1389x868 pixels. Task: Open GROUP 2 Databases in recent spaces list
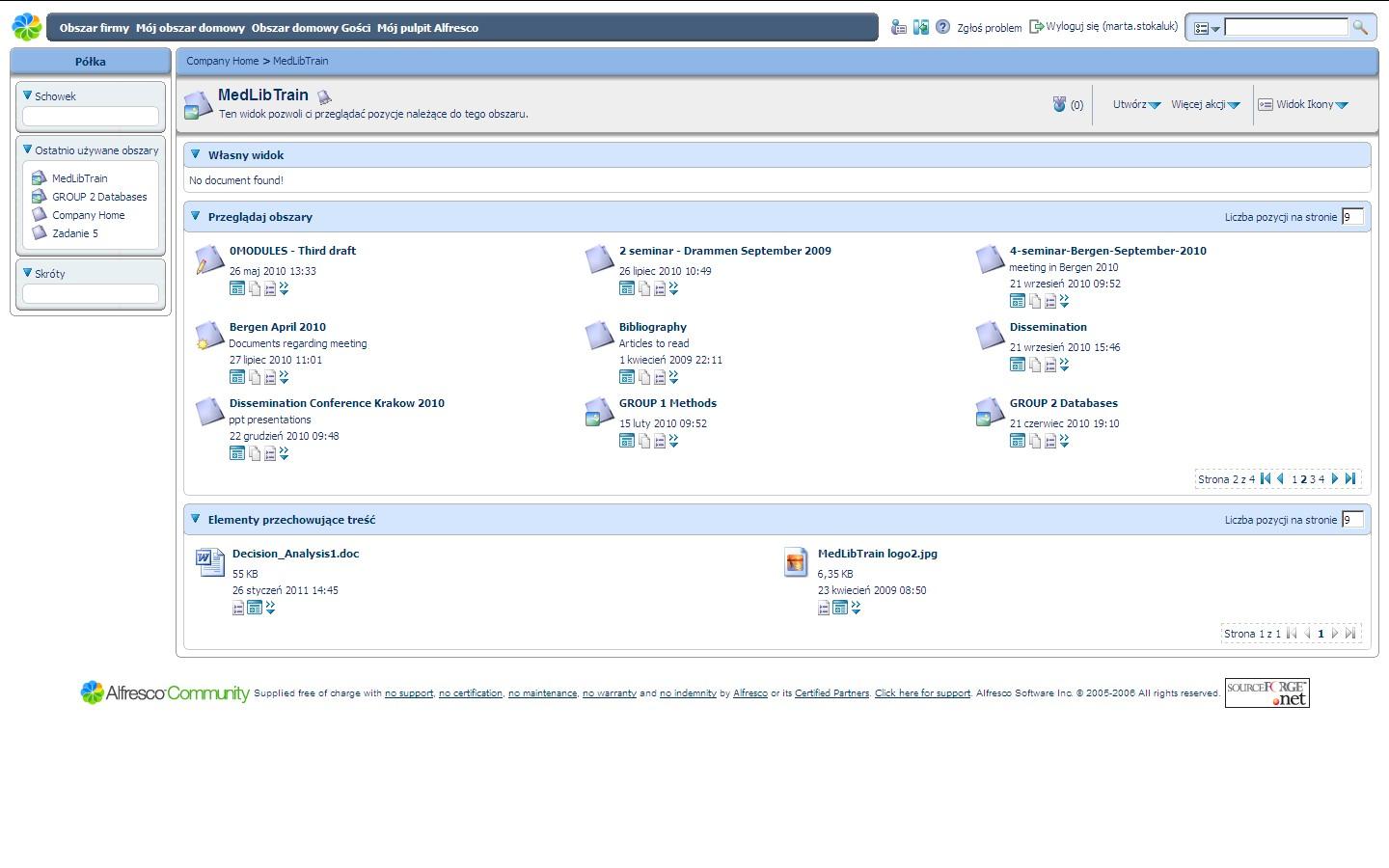point(99,197)
